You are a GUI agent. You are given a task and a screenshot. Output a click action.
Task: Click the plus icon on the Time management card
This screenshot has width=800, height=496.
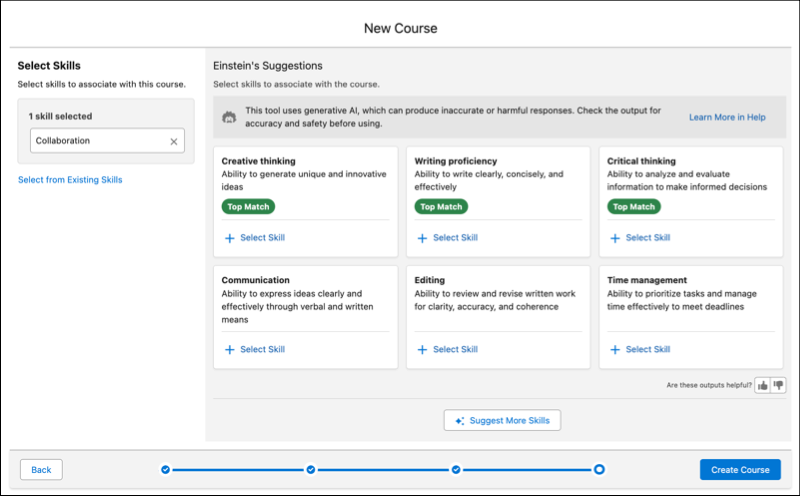pos(615,350)
